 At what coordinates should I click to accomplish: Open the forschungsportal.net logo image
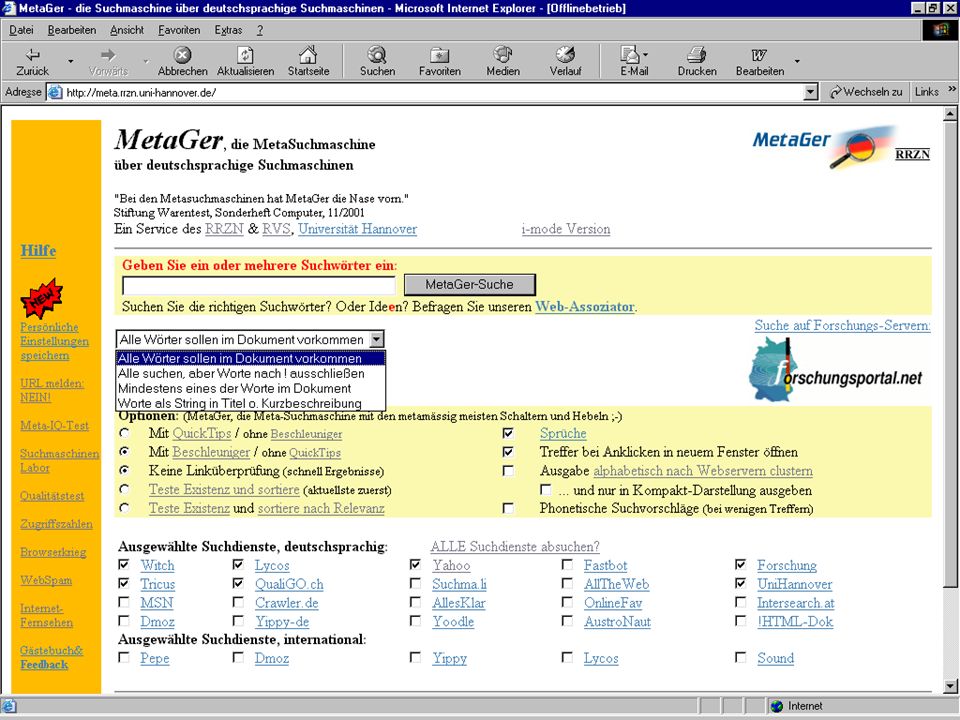(836, 371)
